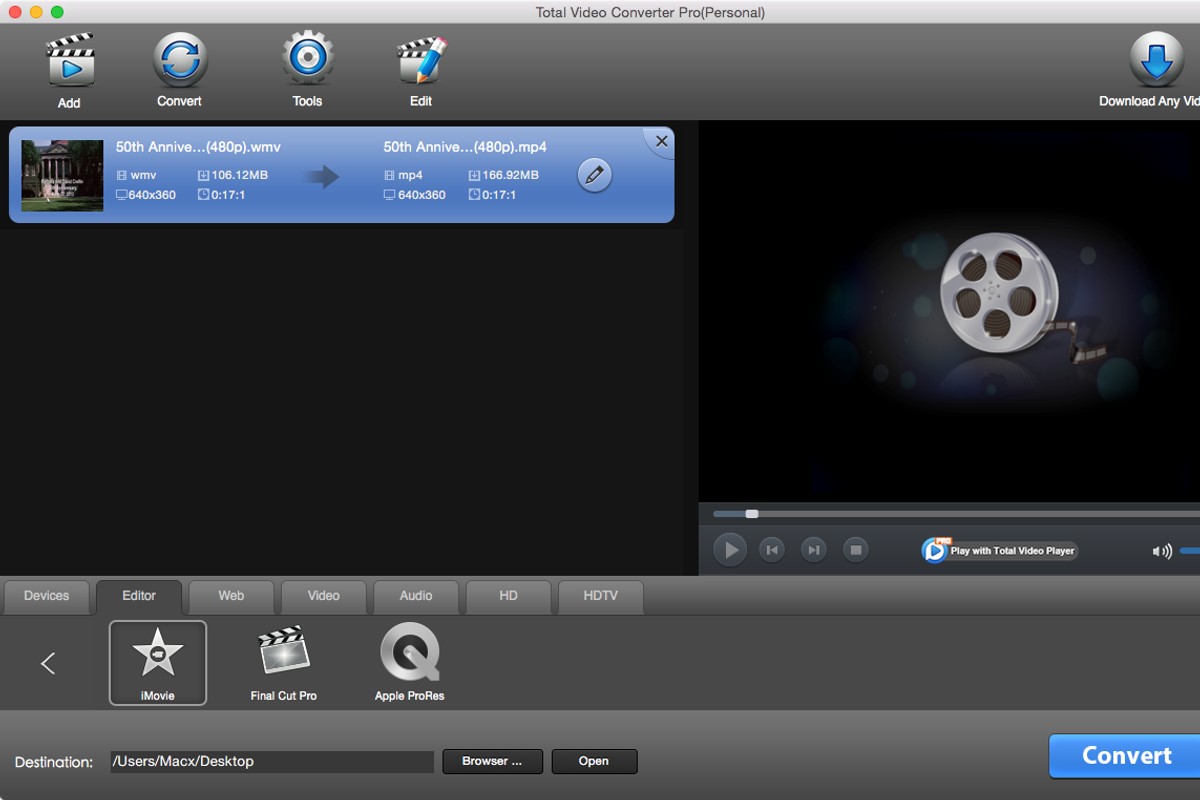Open the Tools gear icon

(x=308, y=58)
